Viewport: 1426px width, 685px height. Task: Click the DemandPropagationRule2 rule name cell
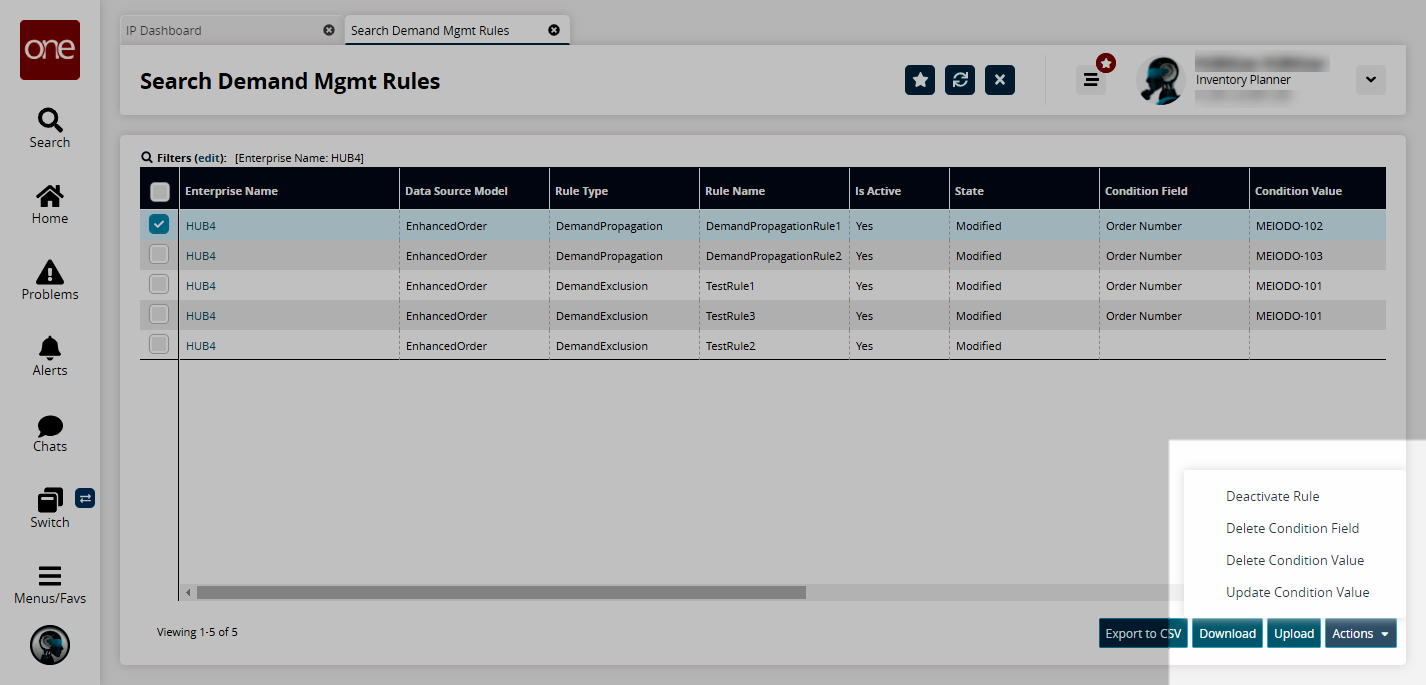(775, 256)
